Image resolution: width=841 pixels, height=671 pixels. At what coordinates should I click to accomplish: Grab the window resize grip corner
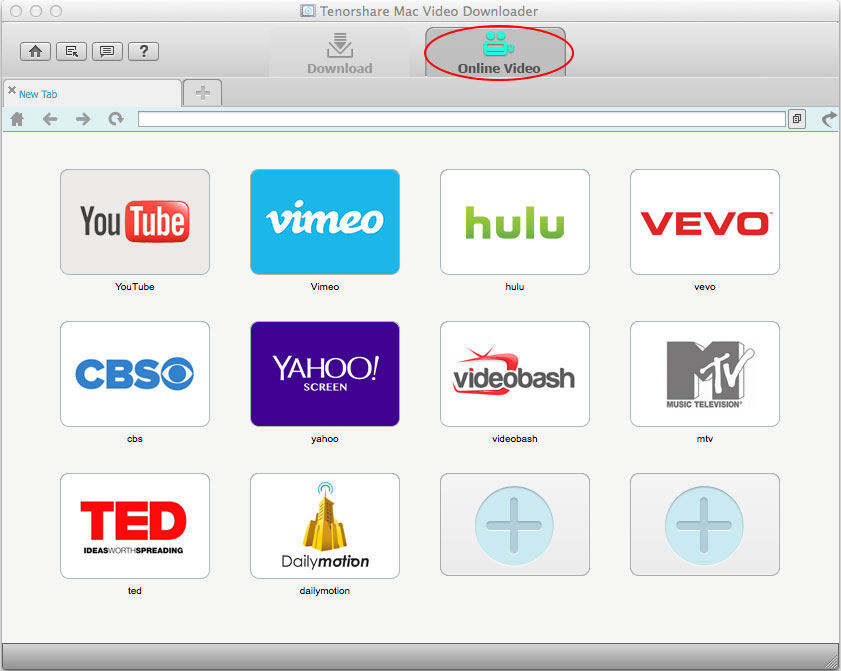[x=833, y=661]
